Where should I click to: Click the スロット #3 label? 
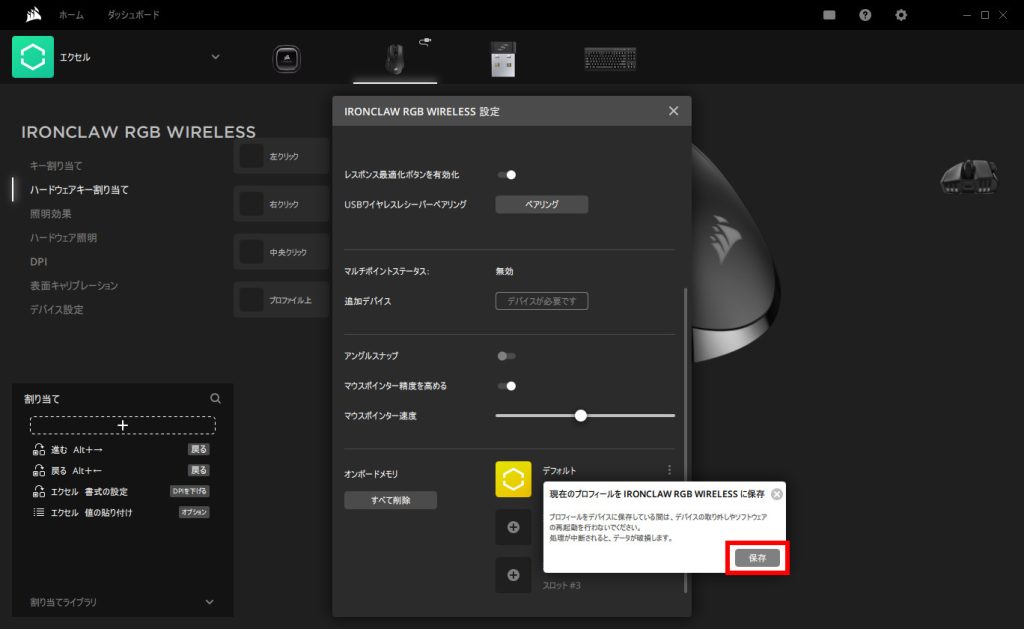(x=561, y=585)
